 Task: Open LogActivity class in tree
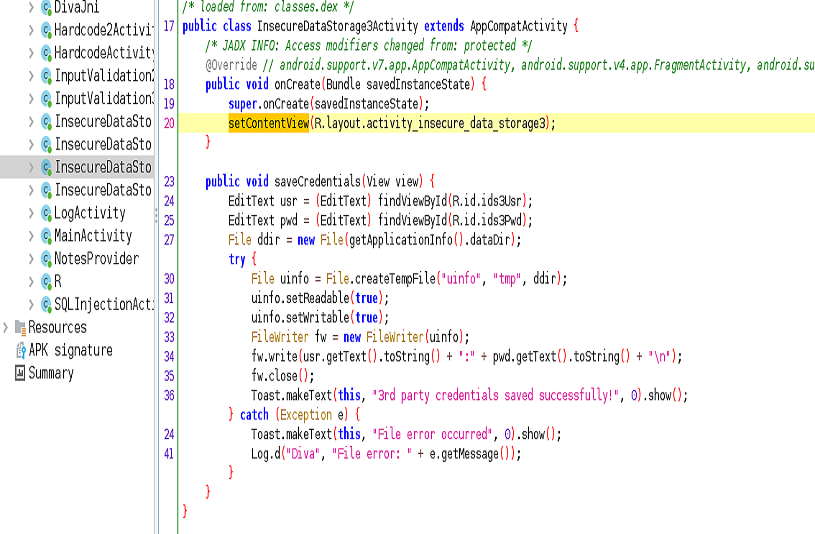pyautogui.click(x=90, y=213)
